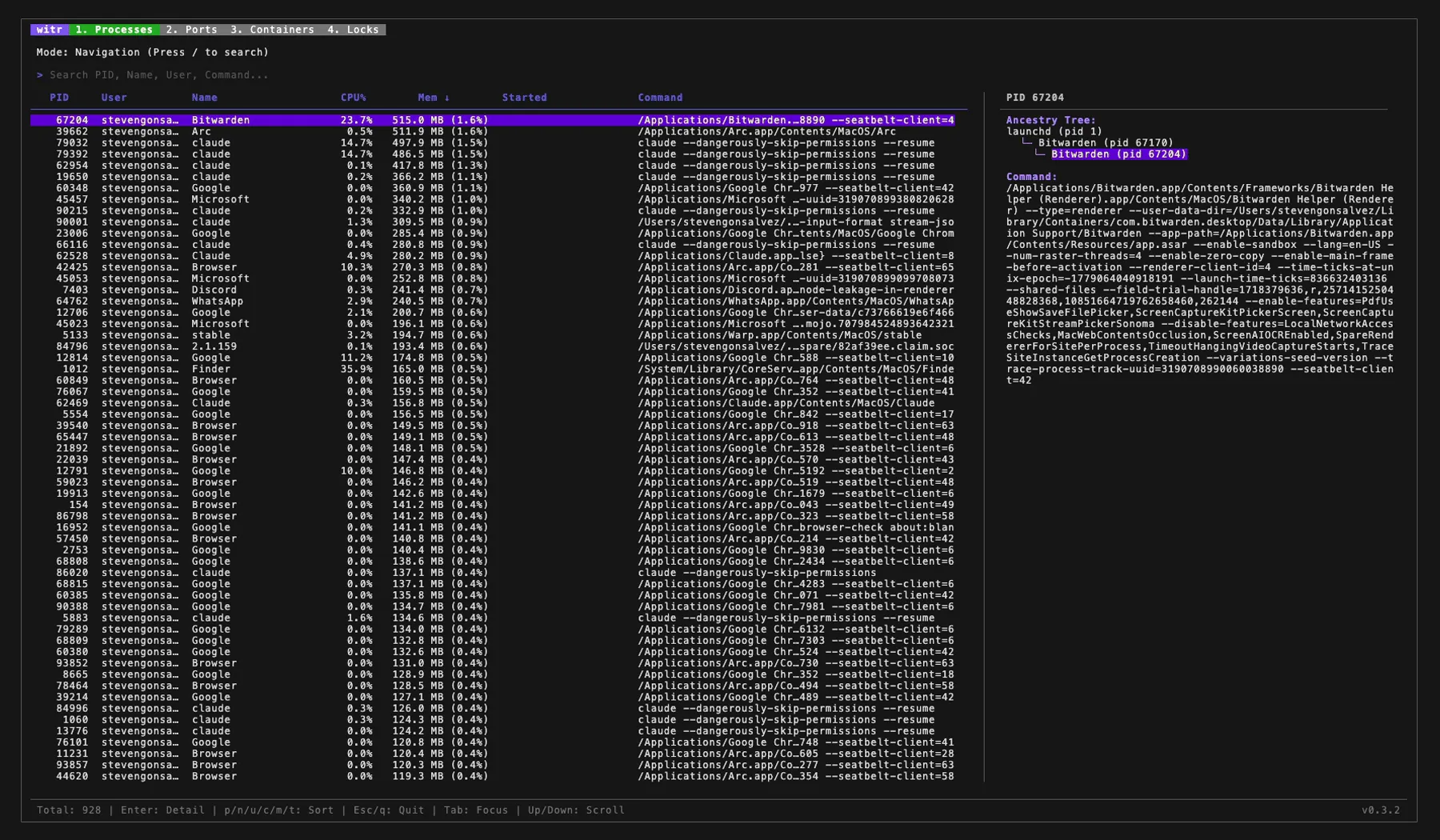Select Browser process row PID 42425
1440x840 pixels.
(498, 267)
